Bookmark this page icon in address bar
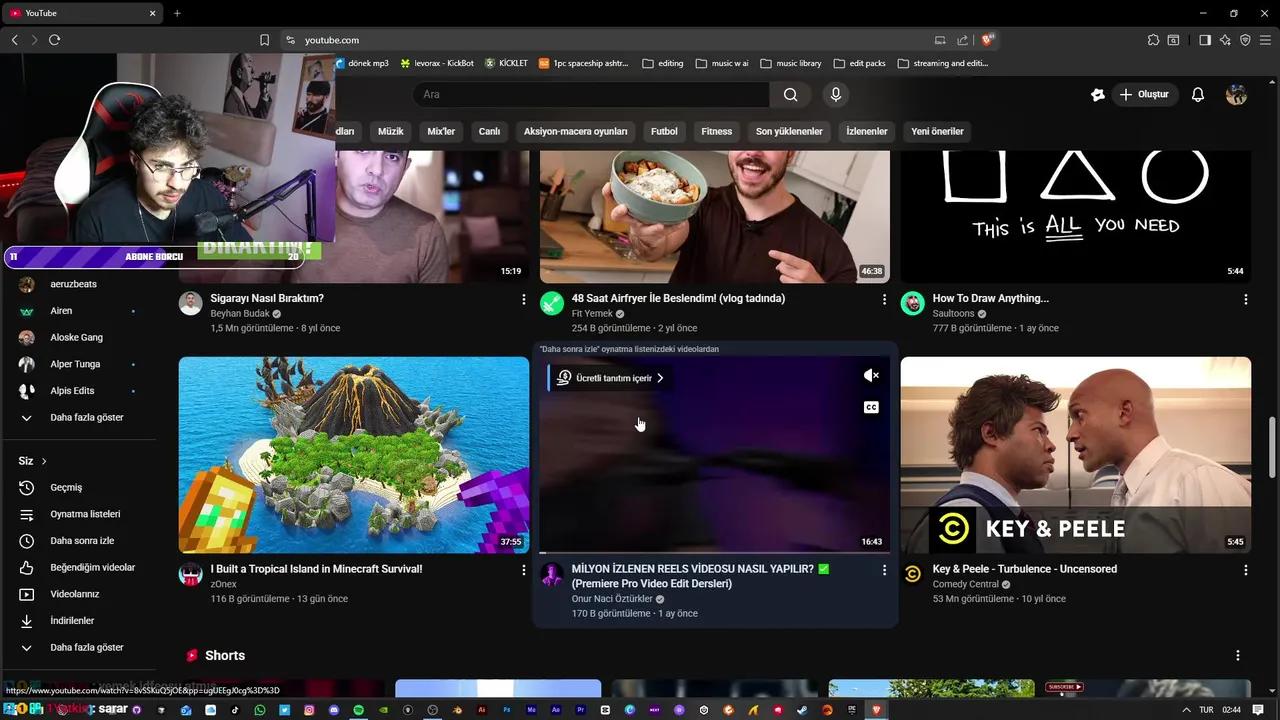 click(264, 40)
